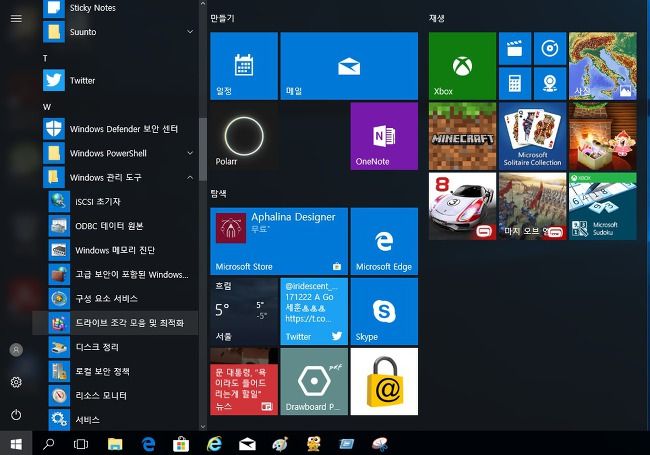Open the OneNote tile
The height and width of the screenshot is (455, 650).
pos(384,136)
